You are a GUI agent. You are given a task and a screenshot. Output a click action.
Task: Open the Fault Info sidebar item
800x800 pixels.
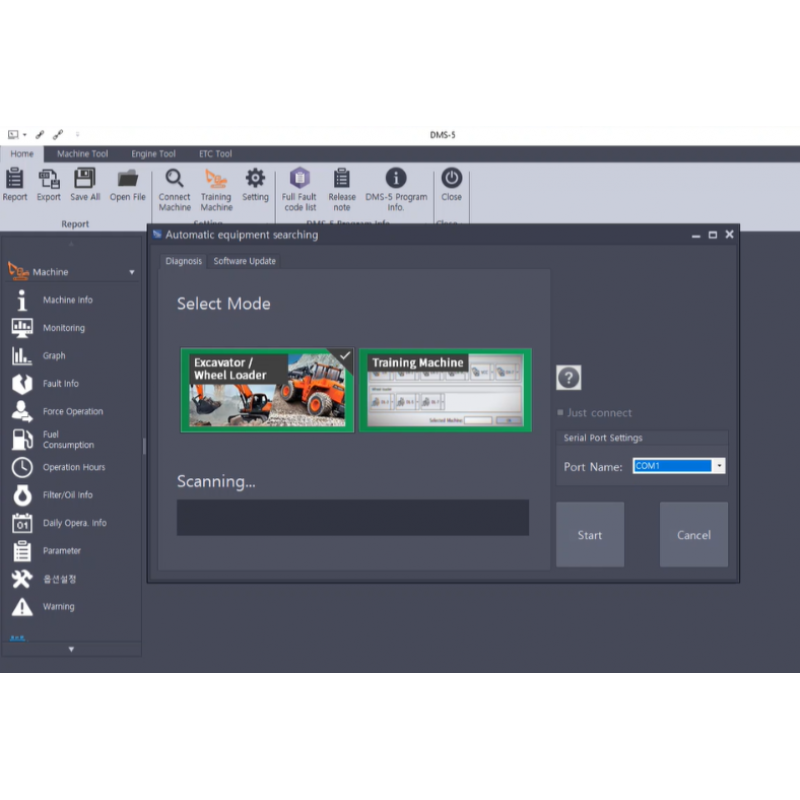pos(60,384)
